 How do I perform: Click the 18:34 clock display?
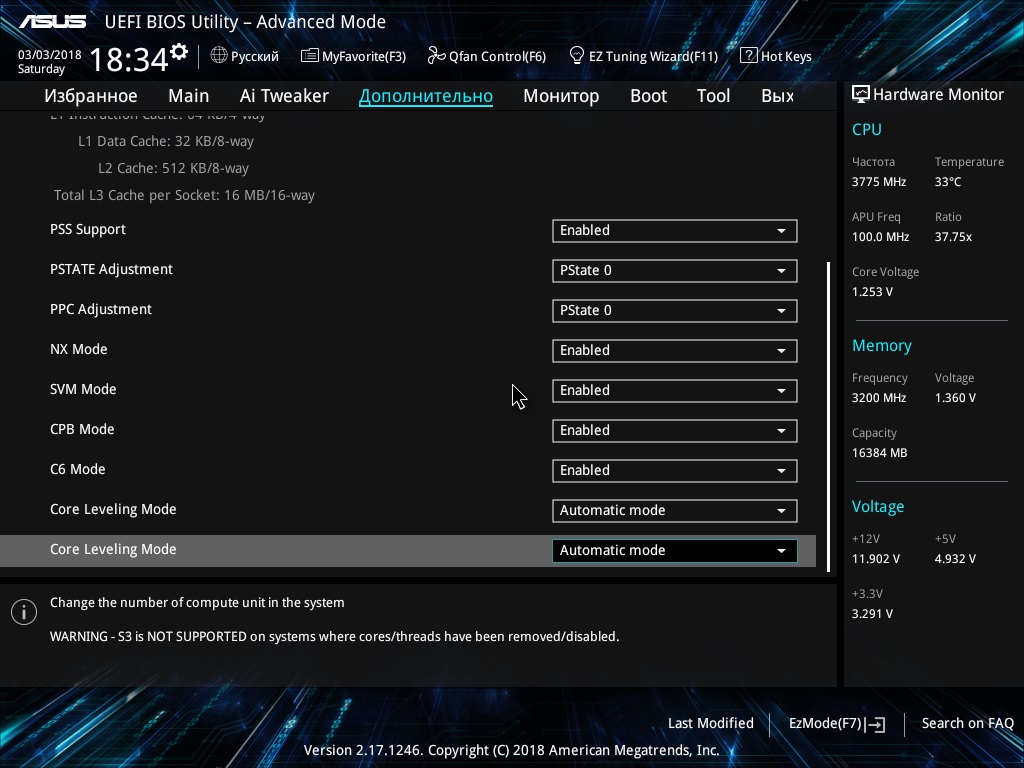(x=129, y=59)
